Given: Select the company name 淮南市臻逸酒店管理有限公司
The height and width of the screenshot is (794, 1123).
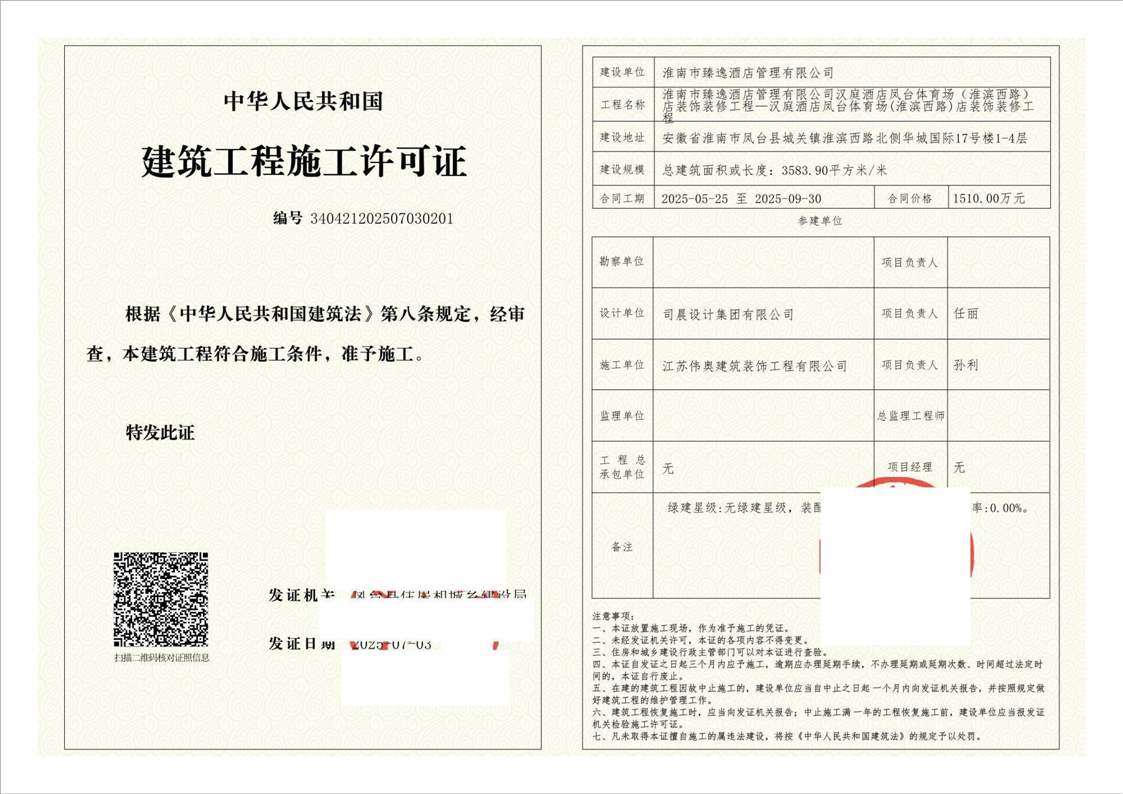Looking at the screenshot, I should (748, 72).
